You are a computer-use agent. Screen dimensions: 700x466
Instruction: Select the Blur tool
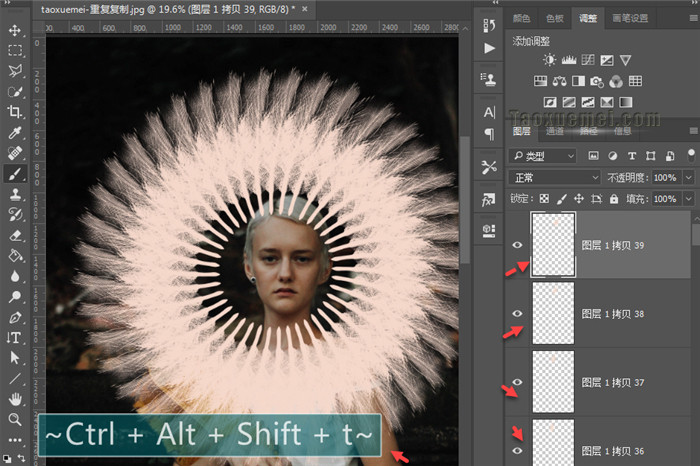15,276
